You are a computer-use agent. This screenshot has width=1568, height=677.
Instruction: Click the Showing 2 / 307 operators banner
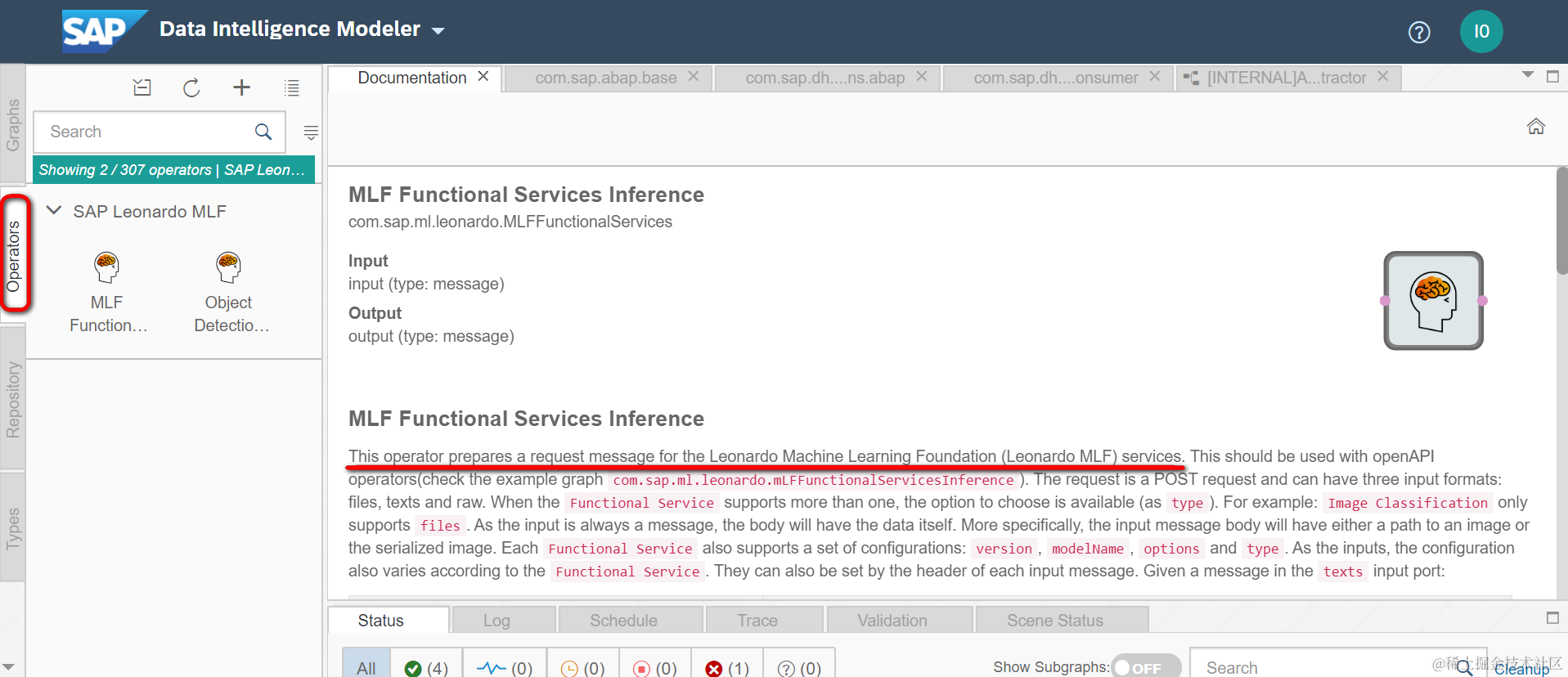[x=173, y=169]
